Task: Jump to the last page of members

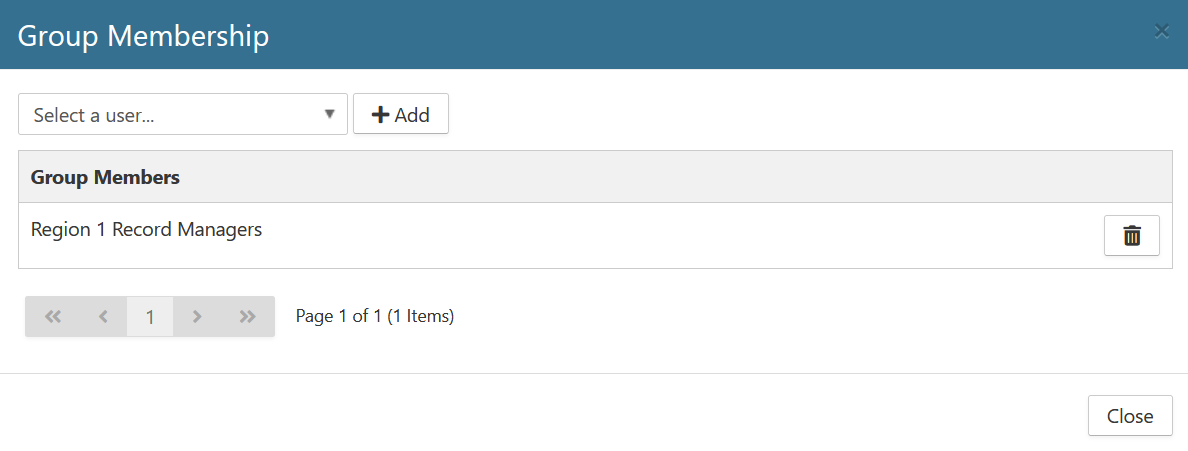Action: (248, 317)
